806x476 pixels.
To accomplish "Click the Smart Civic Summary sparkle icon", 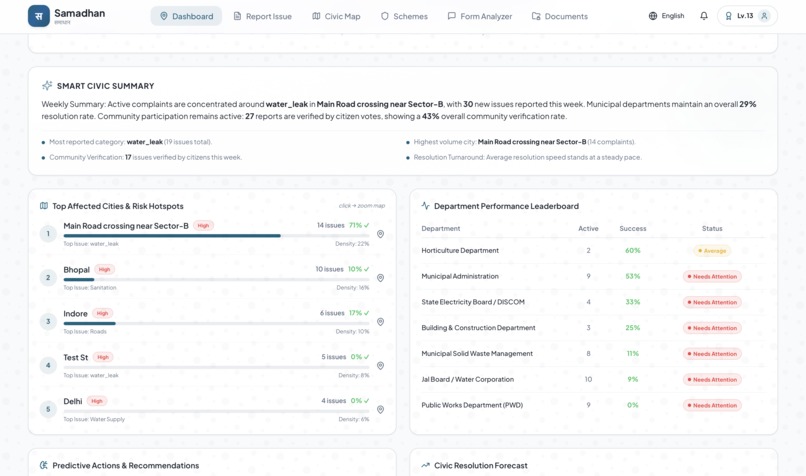I will point(47,85).
